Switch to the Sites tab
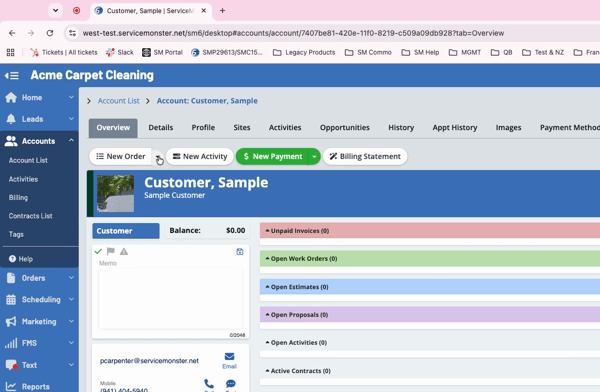This screenshot has height=392, width=600. [x=242, y=127]
